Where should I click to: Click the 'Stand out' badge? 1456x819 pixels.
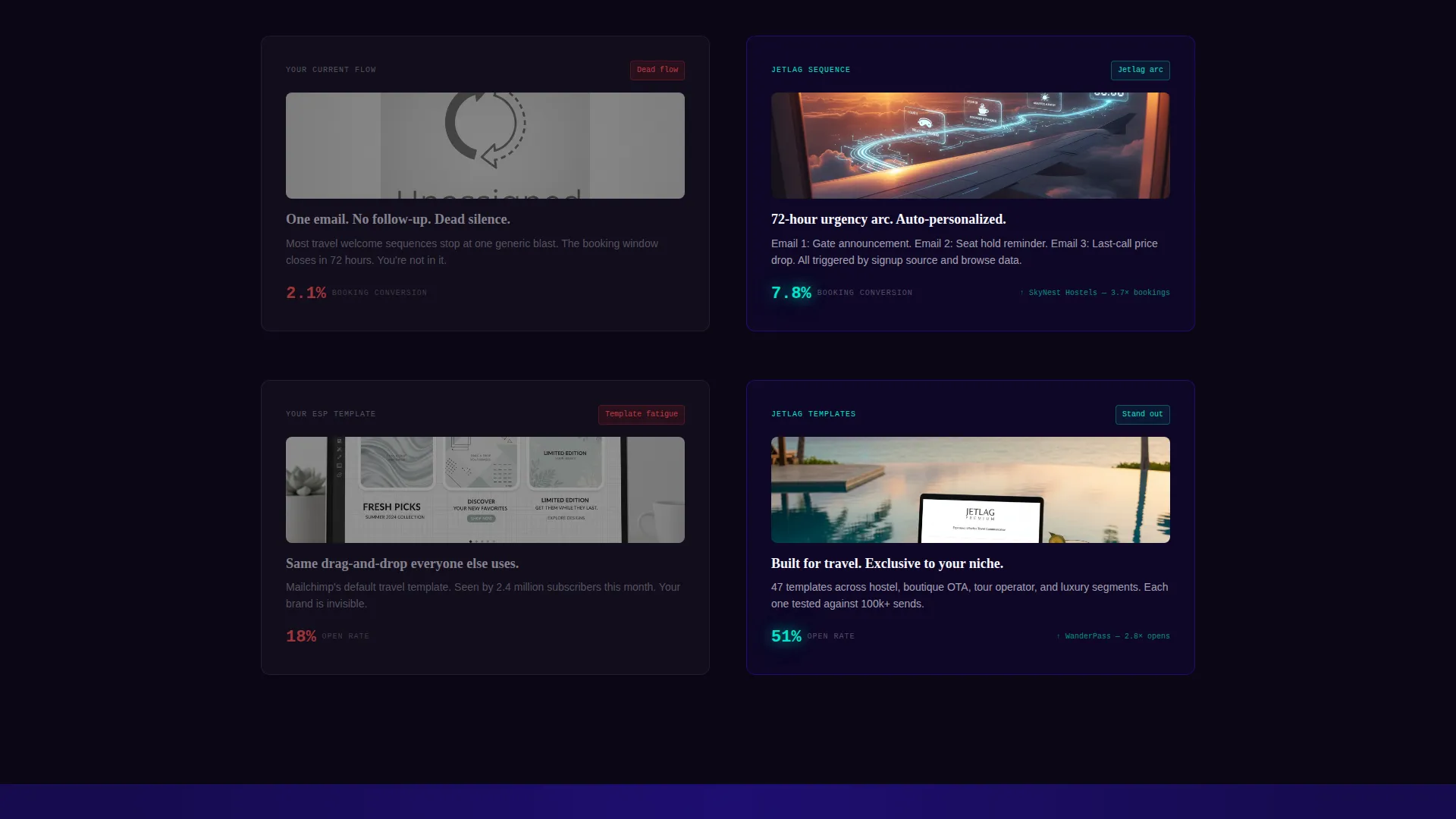[1142, 414]
